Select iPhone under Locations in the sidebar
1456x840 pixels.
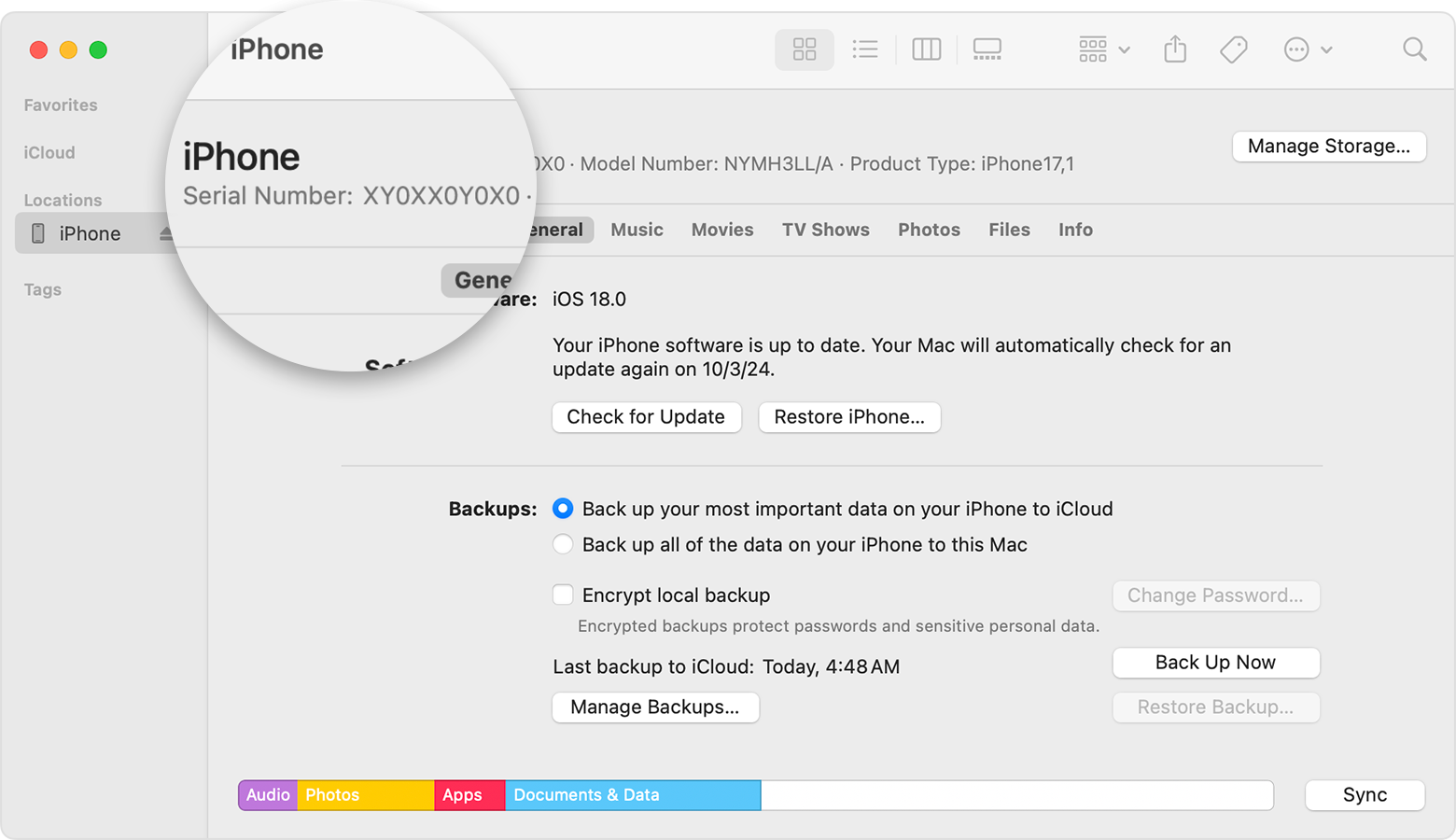click(x=90, y=232)
